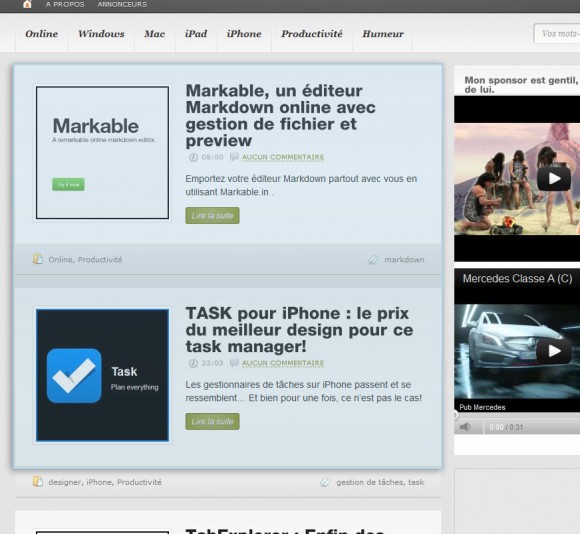Click tag icon beside gestion de tâches
580x534 pixels.
pyautogui.click(x=325, y=483)
